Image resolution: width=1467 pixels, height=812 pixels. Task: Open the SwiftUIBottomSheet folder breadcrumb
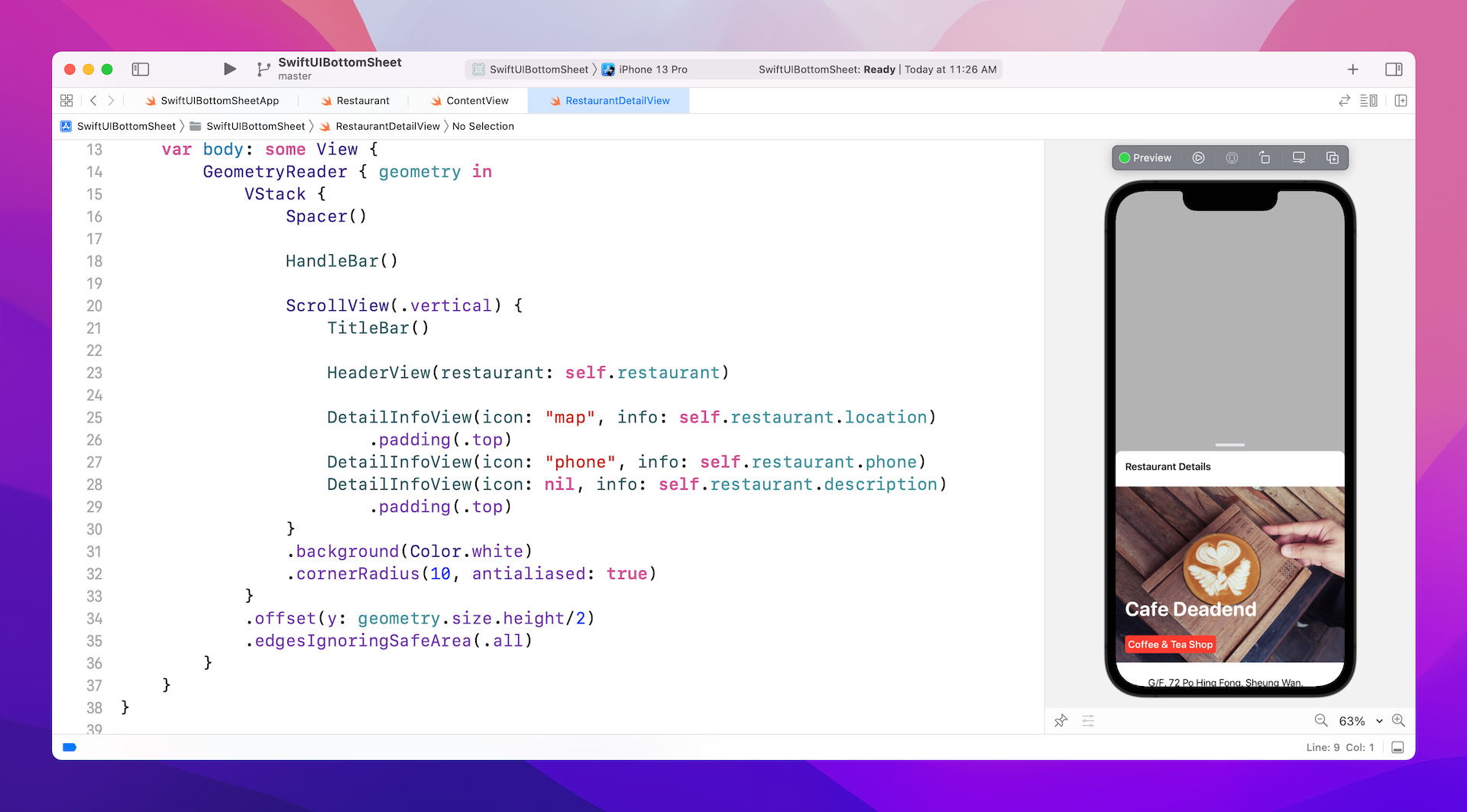click(x=248, y=127)
